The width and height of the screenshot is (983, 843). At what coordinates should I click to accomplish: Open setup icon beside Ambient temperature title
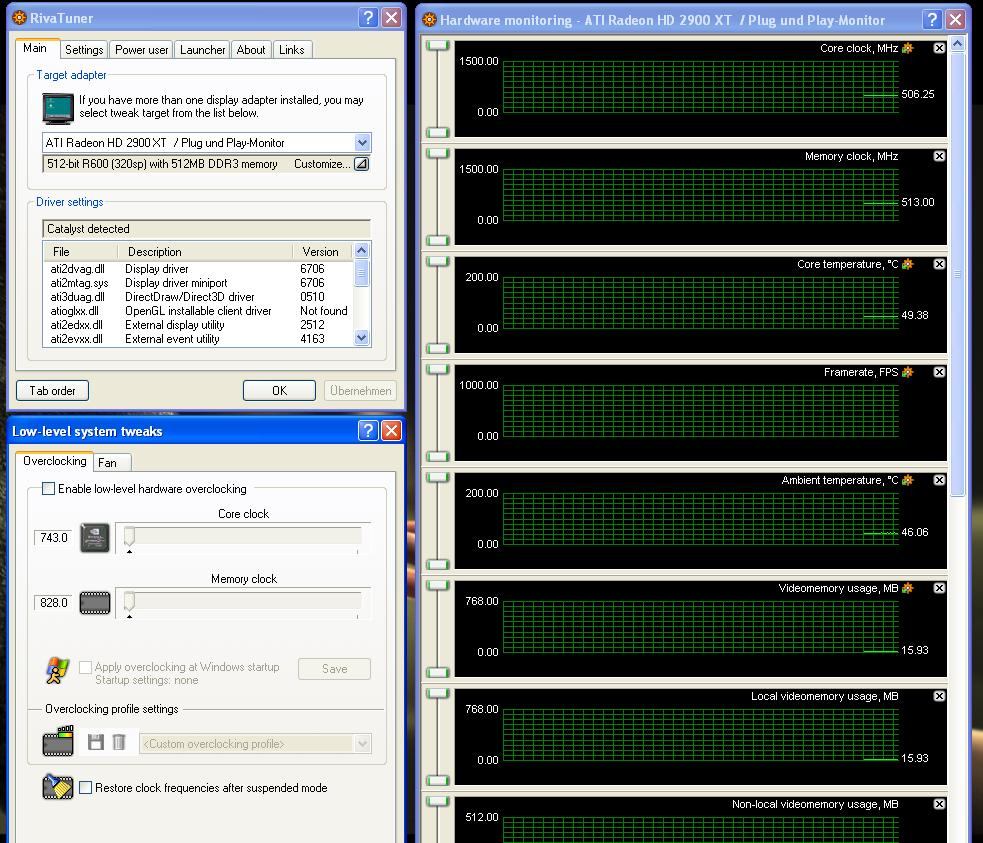pyautogui.click(x=908, y=480)
